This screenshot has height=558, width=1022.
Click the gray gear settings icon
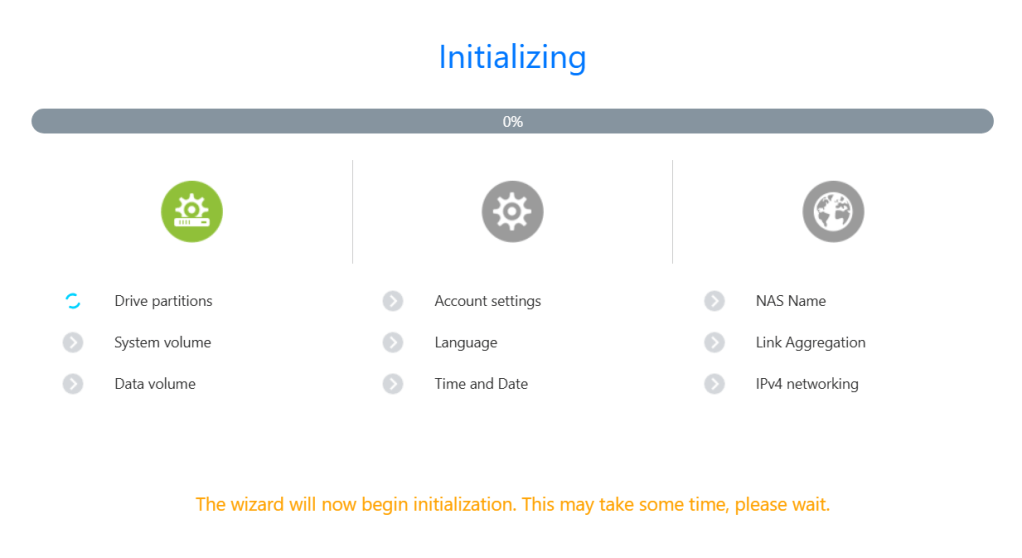[512, 211]
